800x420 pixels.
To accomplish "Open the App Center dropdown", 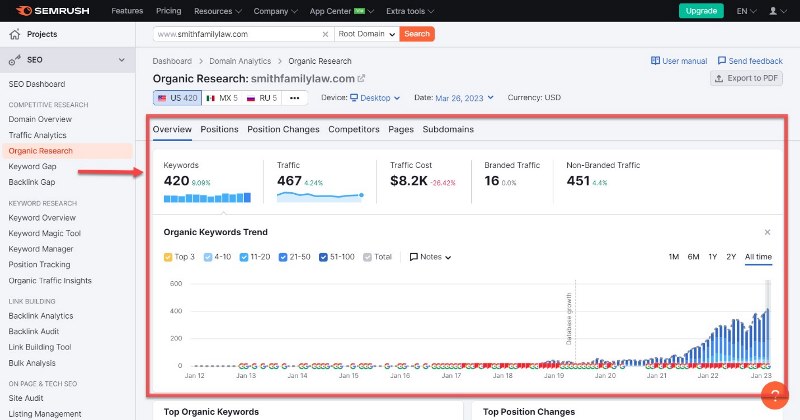I will point(342,11).
